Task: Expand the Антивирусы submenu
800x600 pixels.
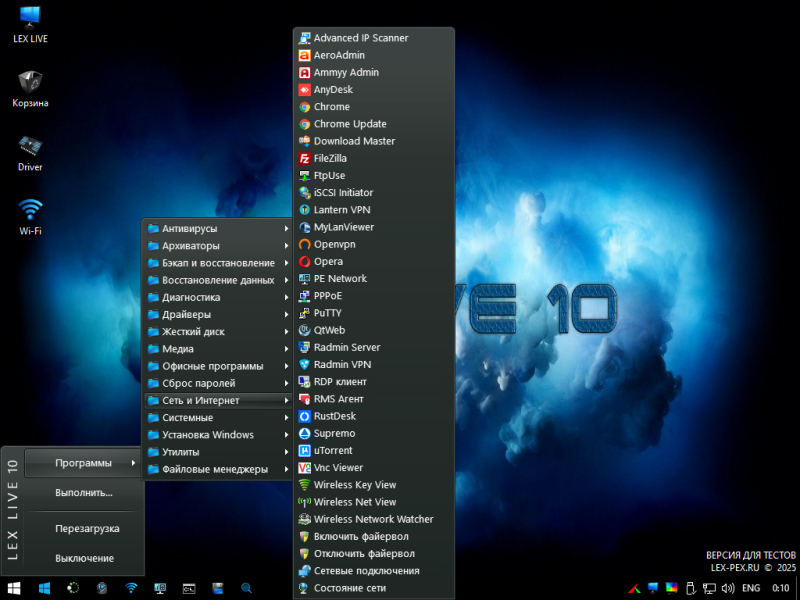Action: click(x=190, y=229)
